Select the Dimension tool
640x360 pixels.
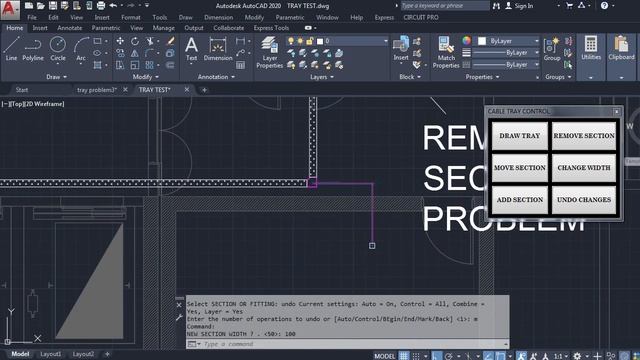(x=218, y=49)
